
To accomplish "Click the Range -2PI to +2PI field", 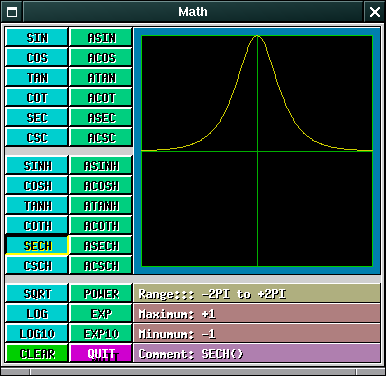I will (257, 293).
